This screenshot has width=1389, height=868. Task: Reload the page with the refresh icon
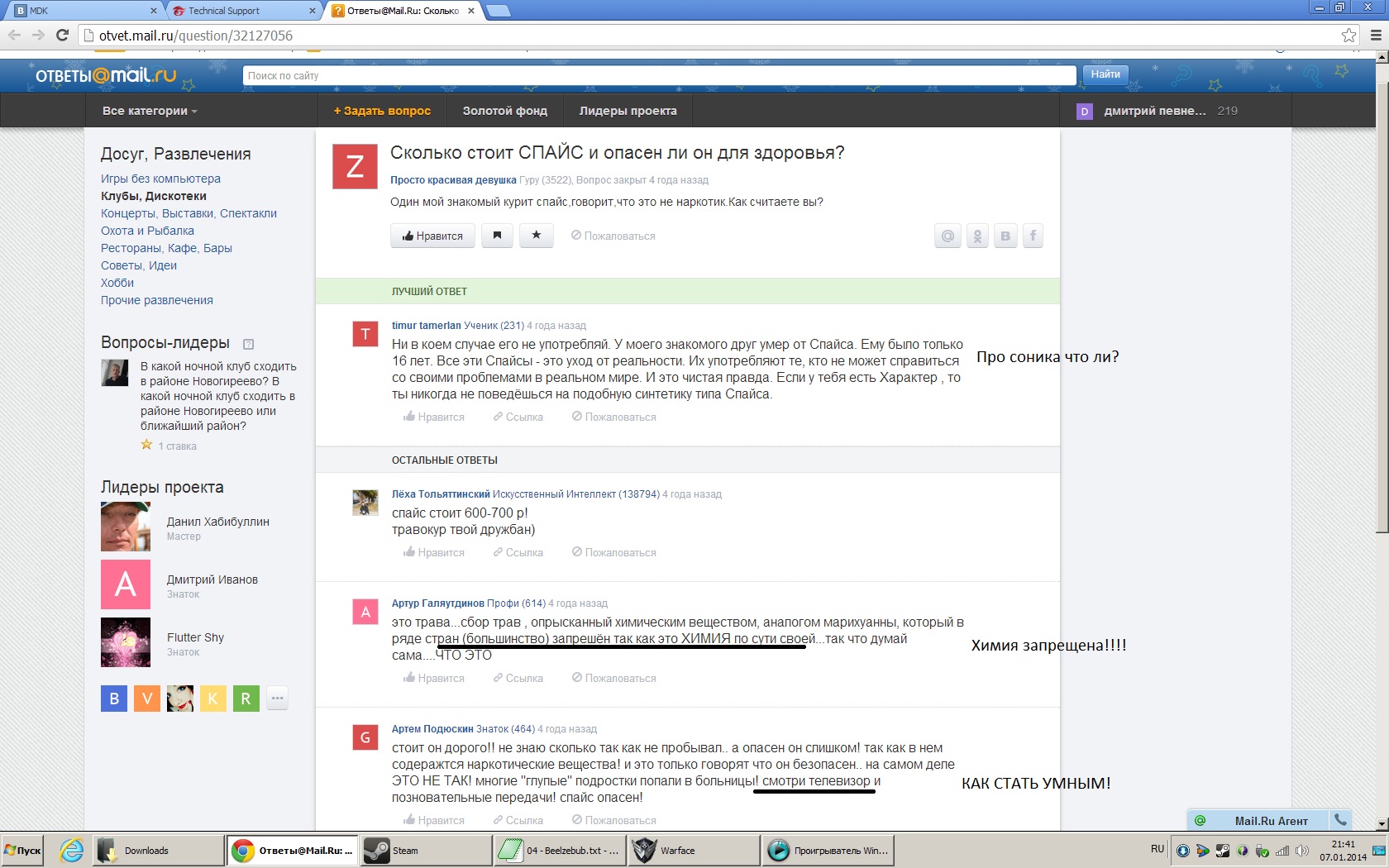pos(62,36)
